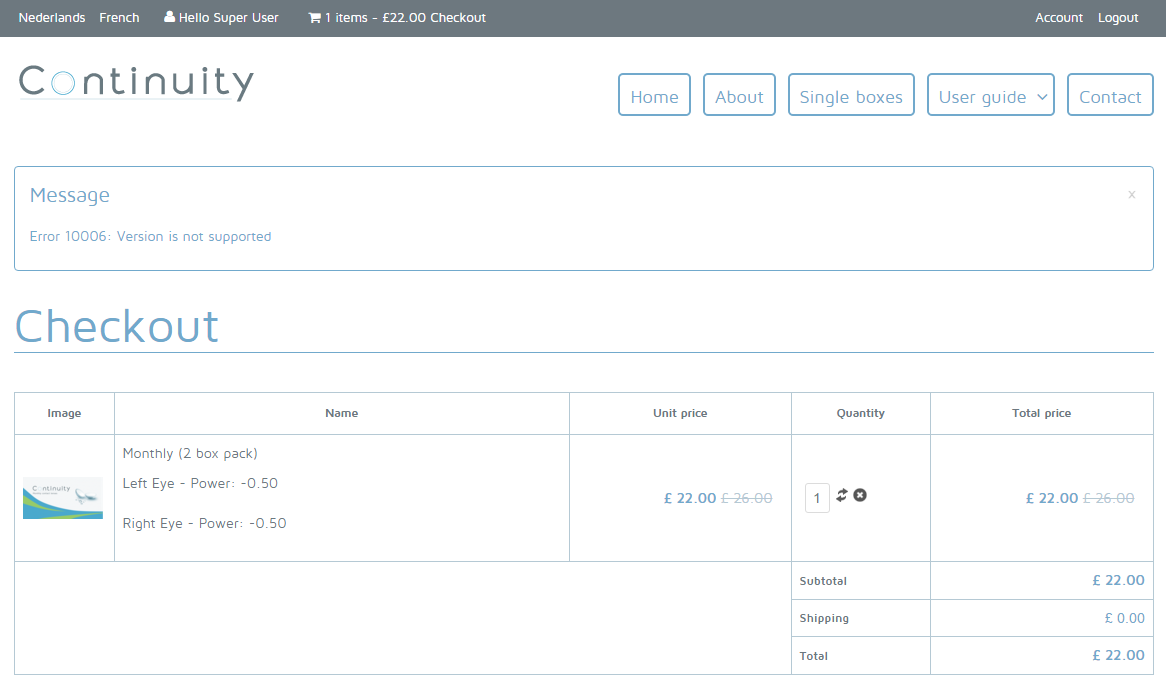The width and height of the screenshot is (1166, 686).
Task: Focus the quantity input field
Action: [817, 498]
